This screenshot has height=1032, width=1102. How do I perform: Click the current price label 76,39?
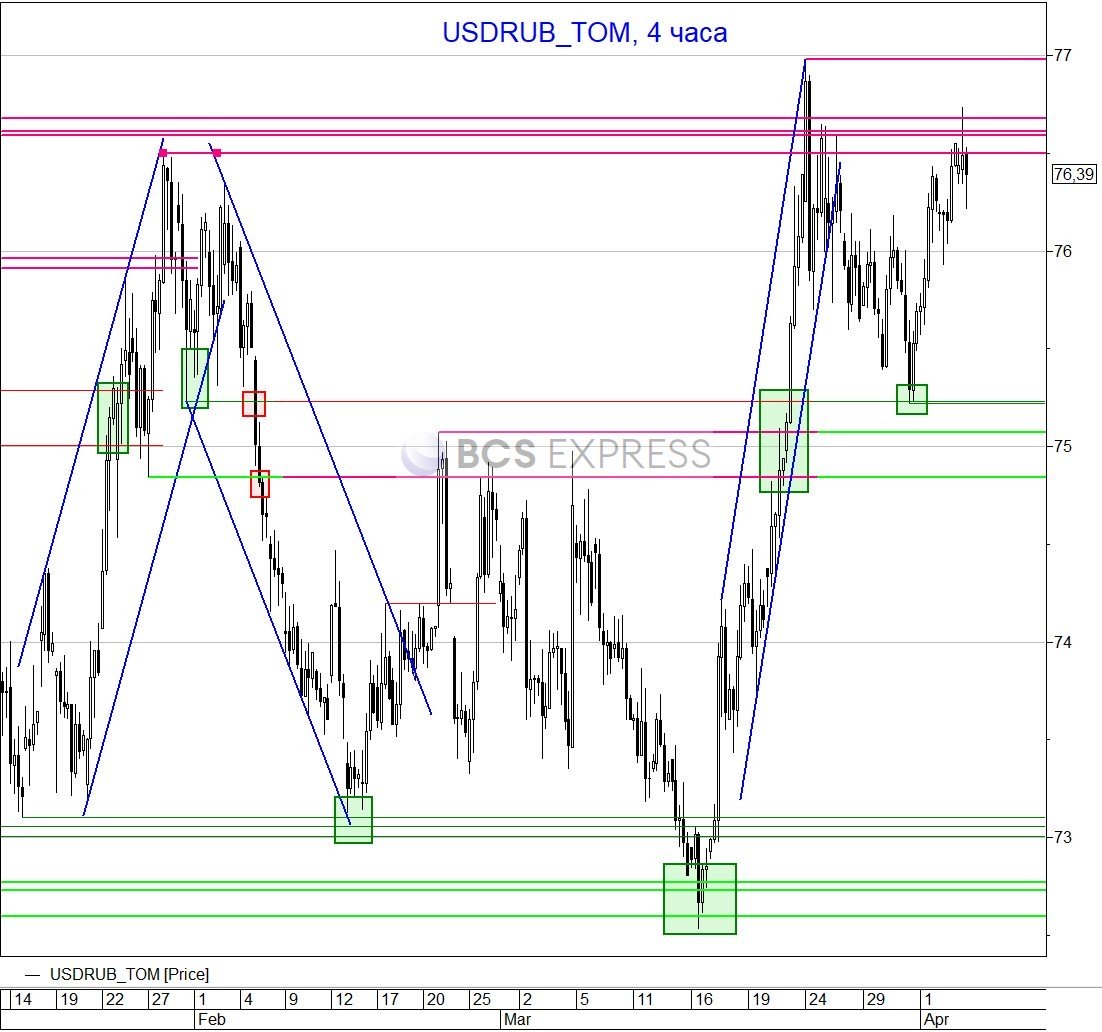click(1074, 175)
